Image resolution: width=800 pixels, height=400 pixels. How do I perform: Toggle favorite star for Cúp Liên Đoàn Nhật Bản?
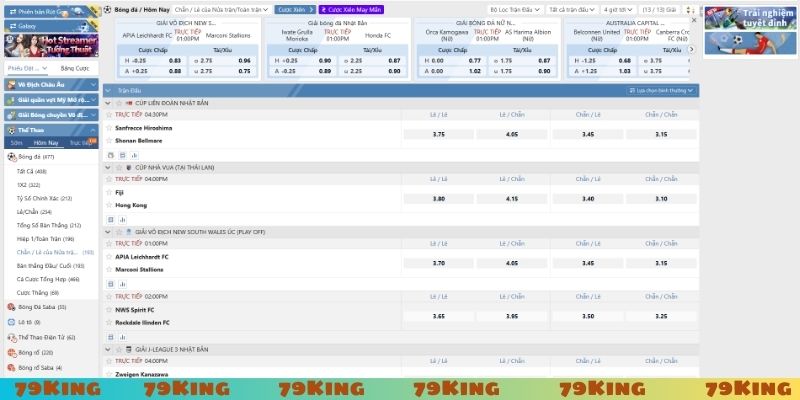click(x=120, y=104)
